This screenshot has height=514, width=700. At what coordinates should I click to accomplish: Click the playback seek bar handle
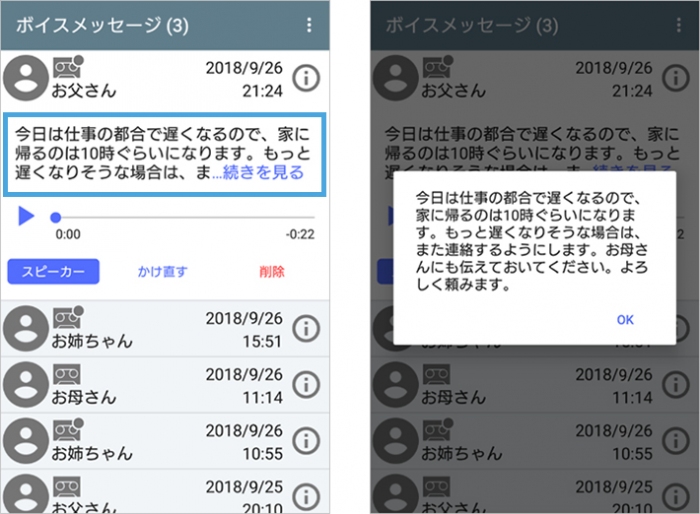click(x=56, y=217)
